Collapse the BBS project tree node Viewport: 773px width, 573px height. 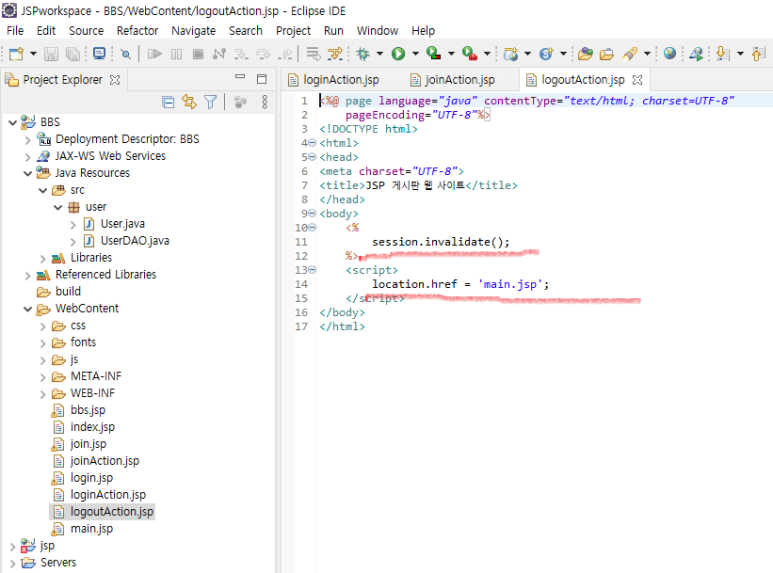click(x=13, y=122)
